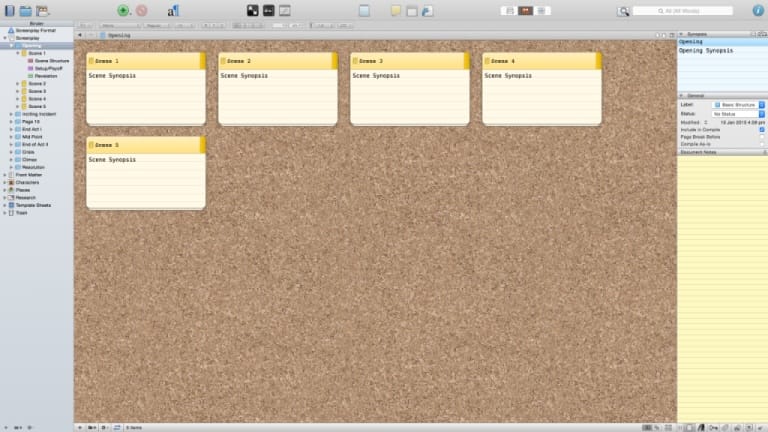Collapse the General inspector section
This screenshot has width=768, height=432.
pyautogui.click(x=681, y=96)
